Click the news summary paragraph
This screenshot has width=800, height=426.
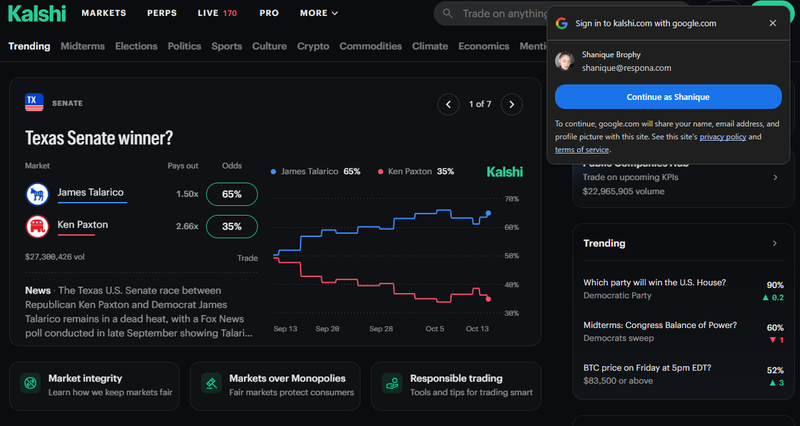click(140, 312)
